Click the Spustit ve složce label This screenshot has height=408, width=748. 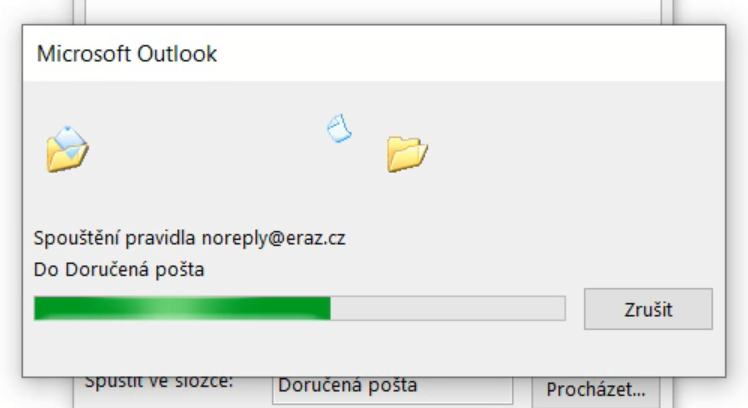pyautogui.click(x=159, y=382)
